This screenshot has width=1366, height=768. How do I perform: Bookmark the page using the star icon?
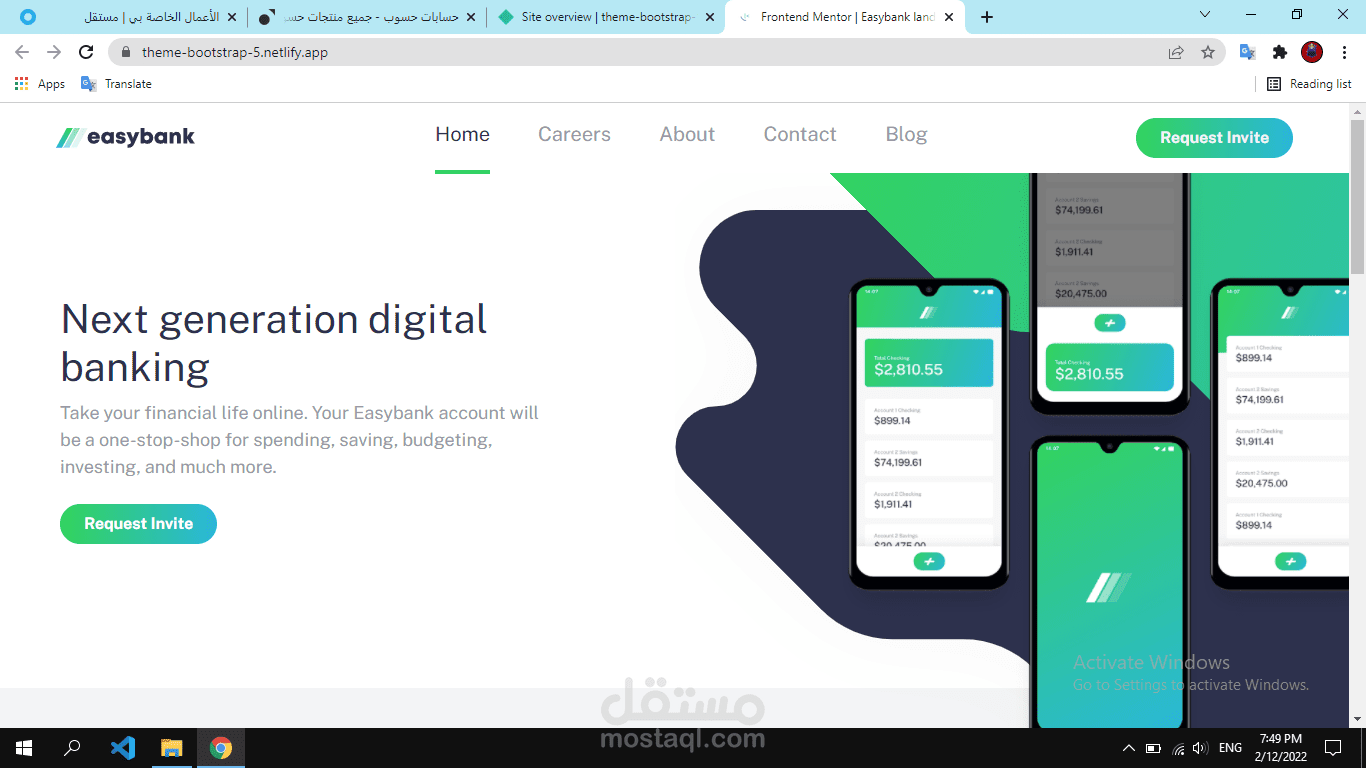tap(1209, 52)
